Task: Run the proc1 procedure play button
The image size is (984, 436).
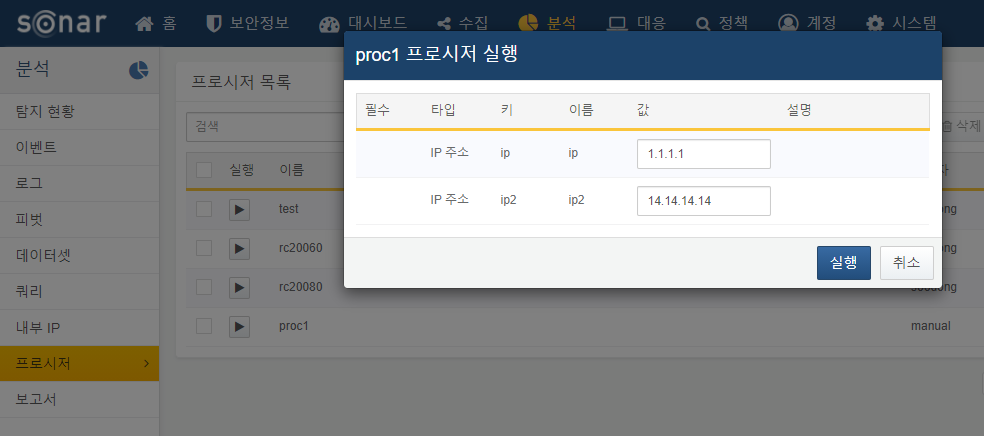Action: [x=239, y=327]
